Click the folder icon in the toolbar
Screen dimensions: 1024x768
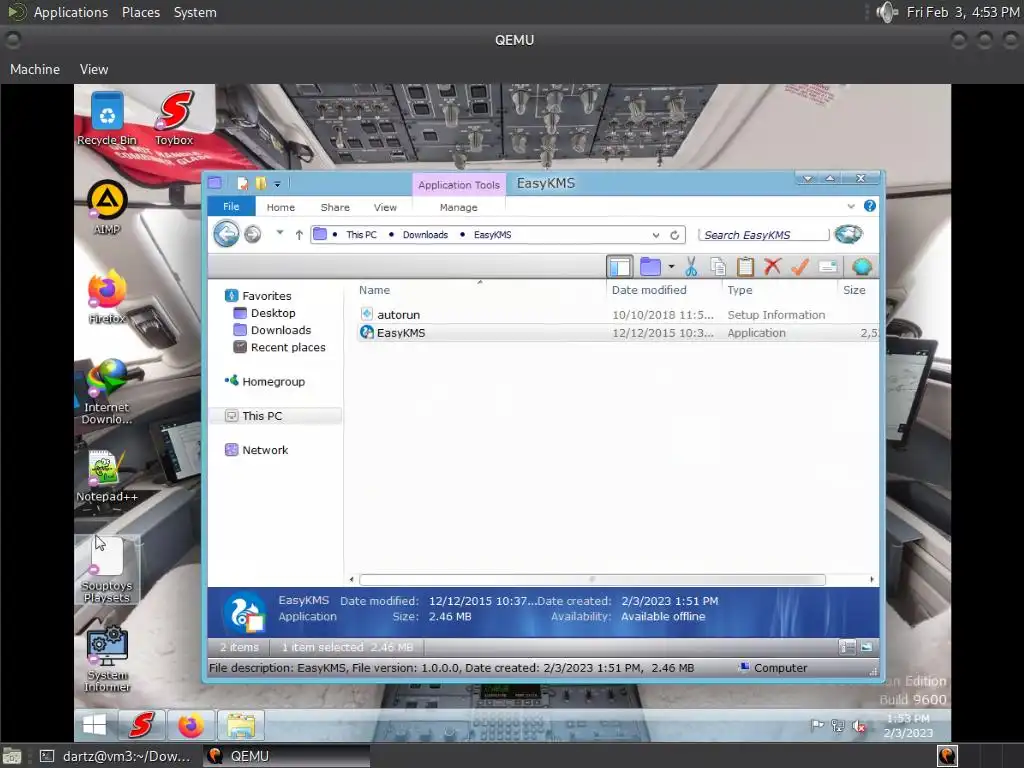(x=650, y=266)
